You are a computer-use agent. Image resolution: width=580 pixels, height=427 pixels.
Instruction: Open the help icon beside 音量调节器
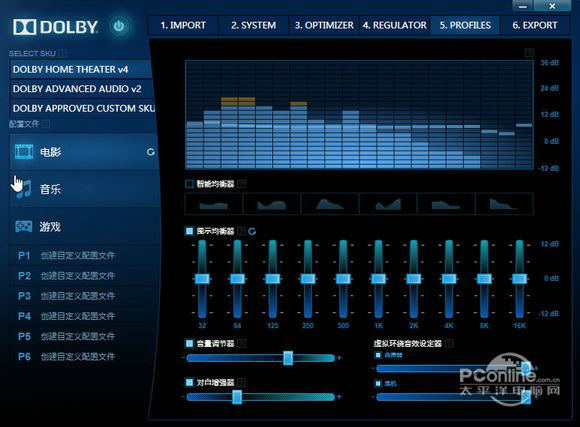(241, 343)
